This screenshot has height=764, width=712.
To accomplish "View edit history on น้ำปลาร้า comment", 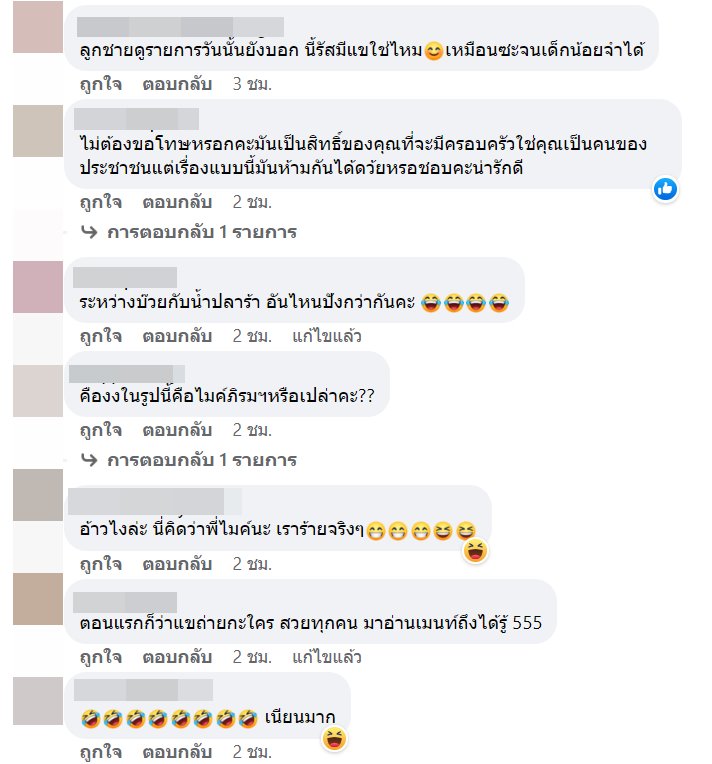I will tap(327, 336).
